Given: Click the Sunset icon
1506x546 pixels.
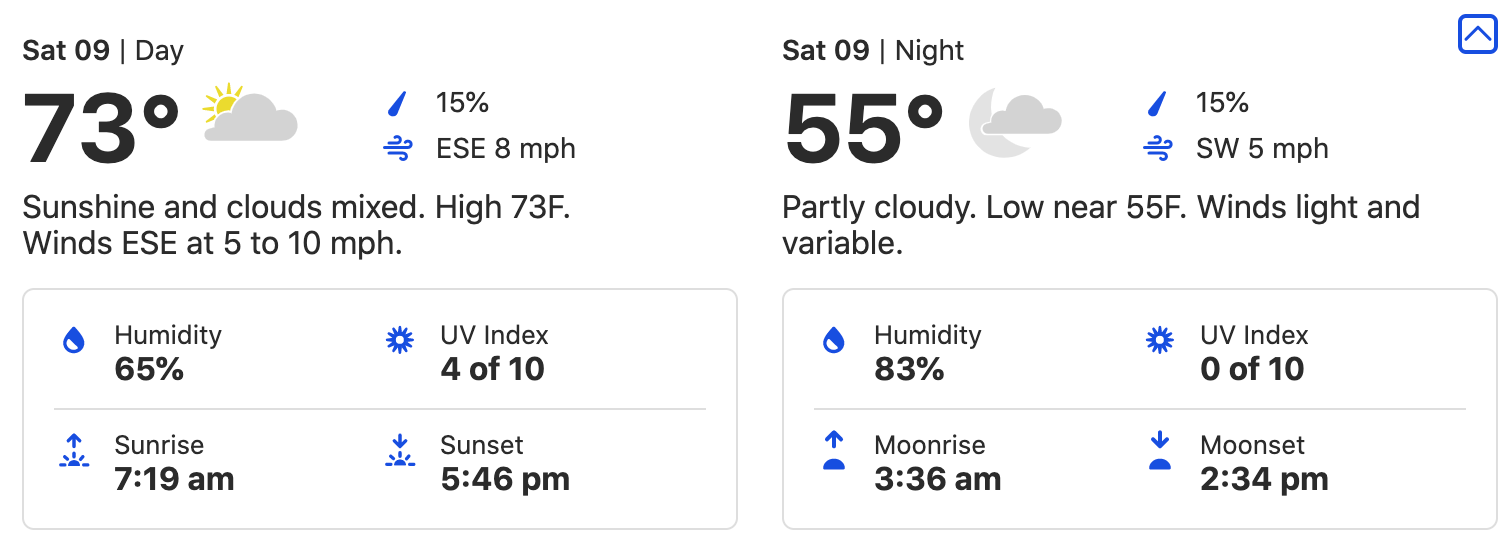Looking at the screenshot, I should tap(399, 452).
